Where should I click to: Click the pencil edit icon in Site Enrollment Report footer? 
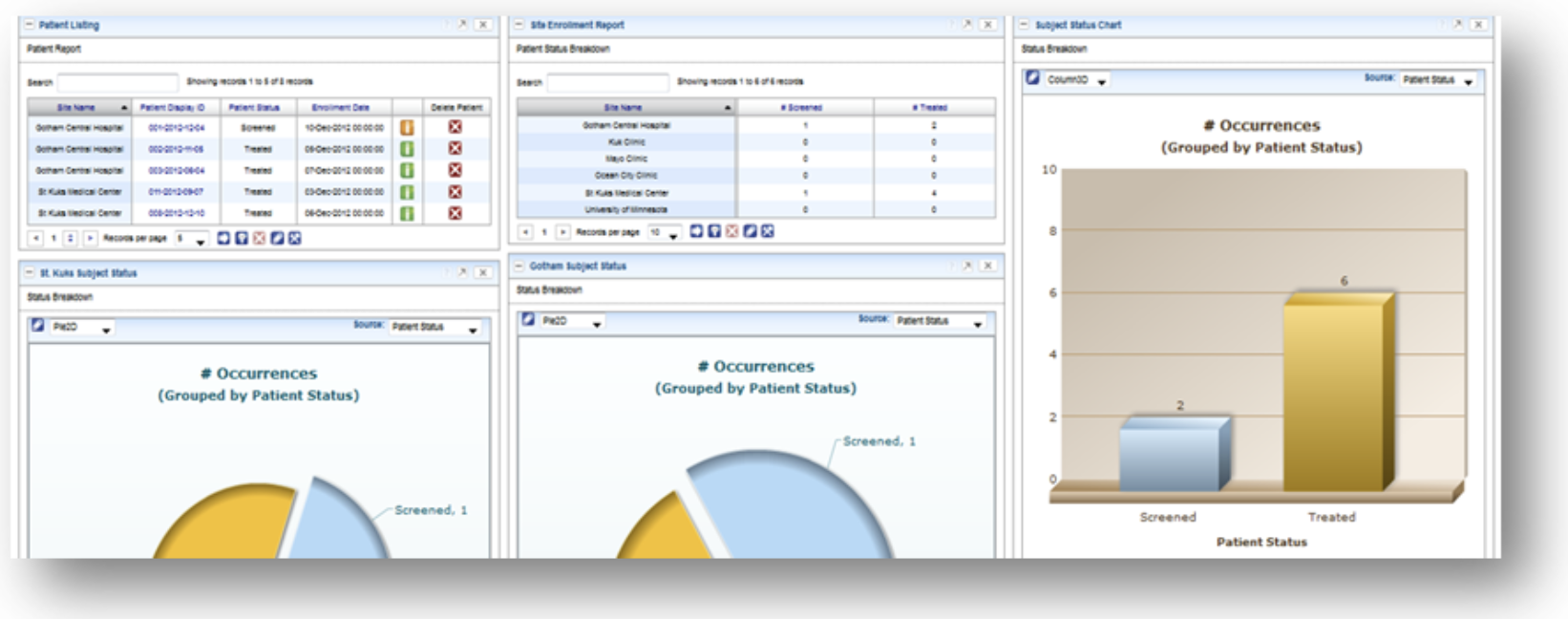pyautogui.click(x=750, y=231)
